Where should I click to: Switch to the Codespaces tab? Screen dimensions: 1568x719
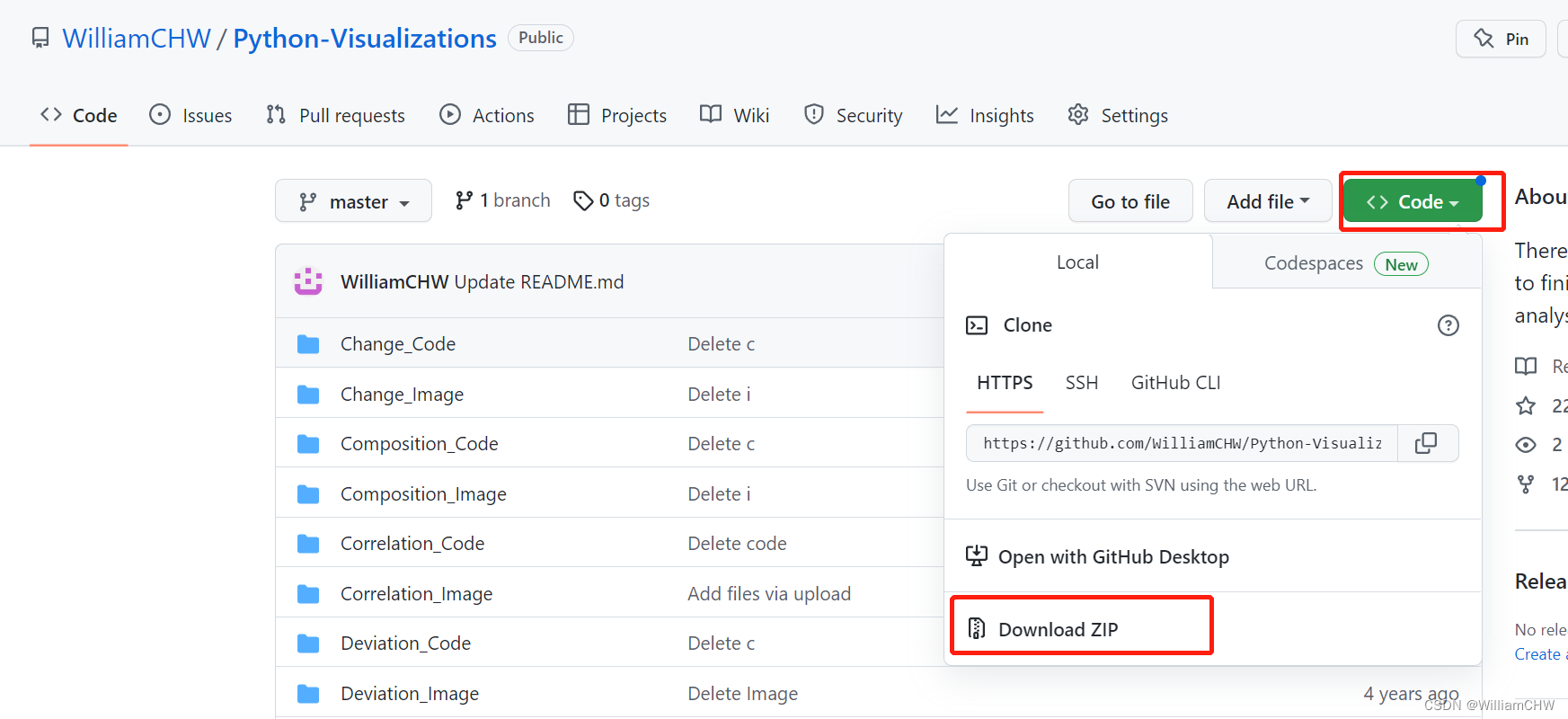[1345, 263]
